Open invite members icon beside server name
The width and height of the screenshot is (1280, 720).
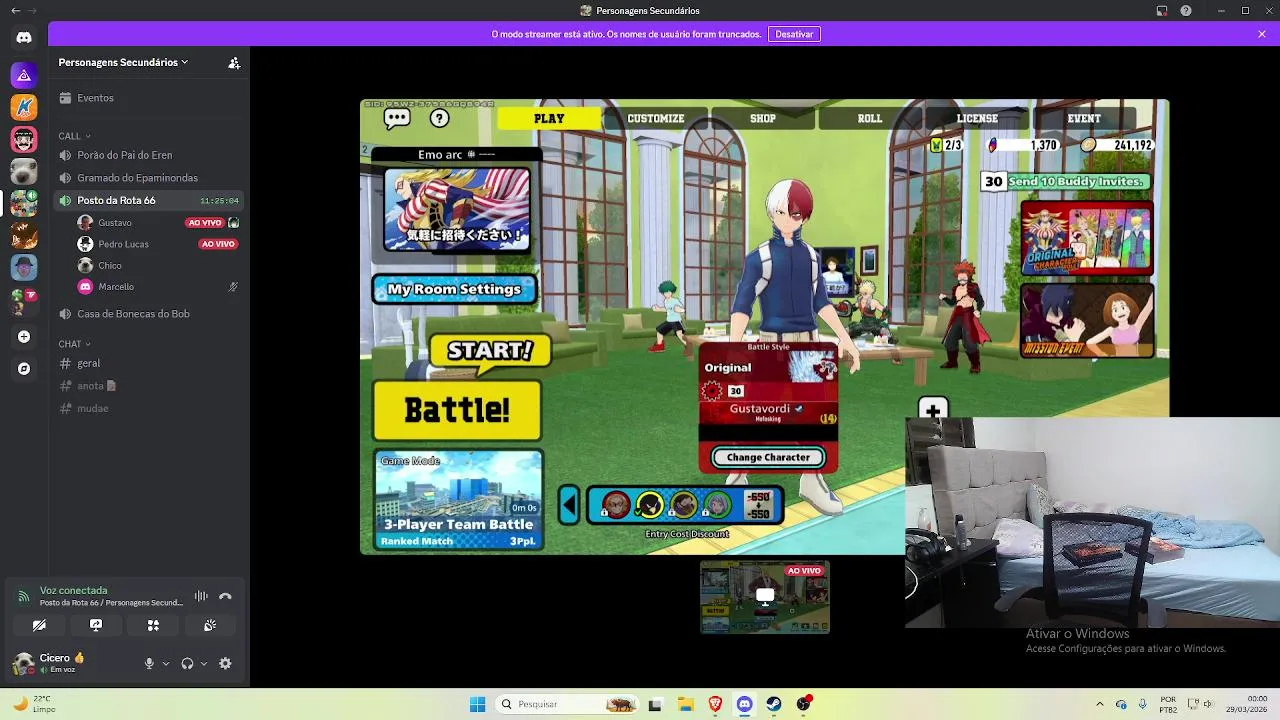tap(234, 62)
